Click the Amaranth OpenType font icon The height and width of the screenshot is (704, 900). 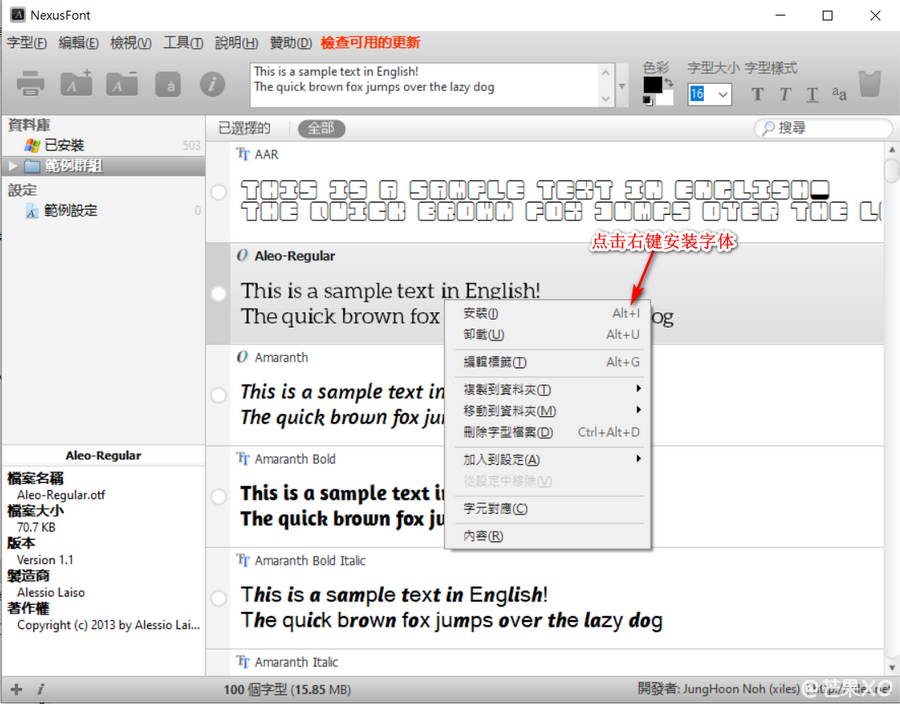242,357
